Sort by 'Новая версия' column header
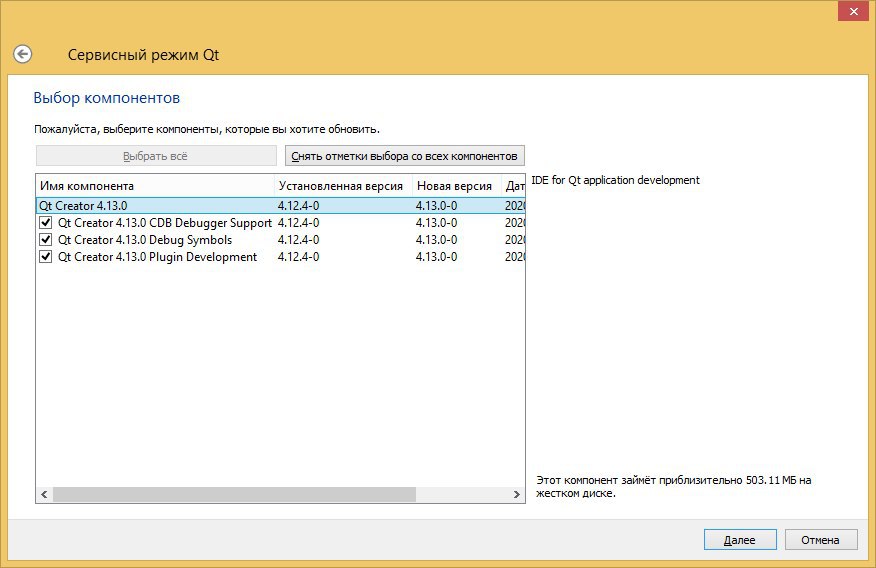The image size is (876, 568). [457, 186]
